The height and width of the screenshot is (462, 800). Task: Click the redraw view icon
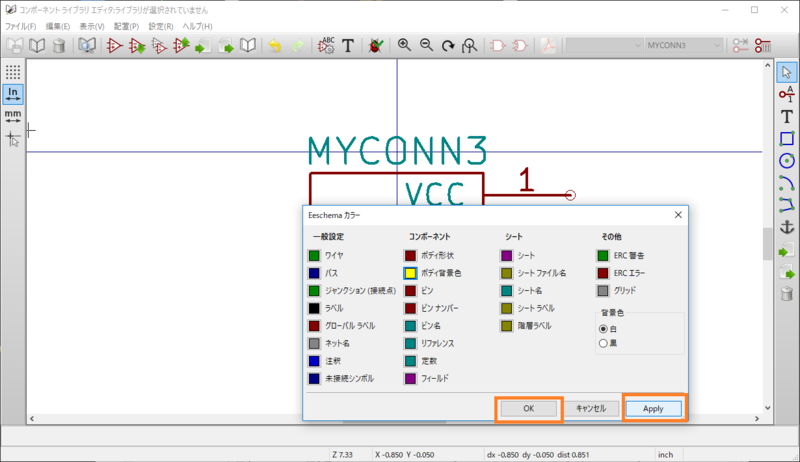coord(448,46)
